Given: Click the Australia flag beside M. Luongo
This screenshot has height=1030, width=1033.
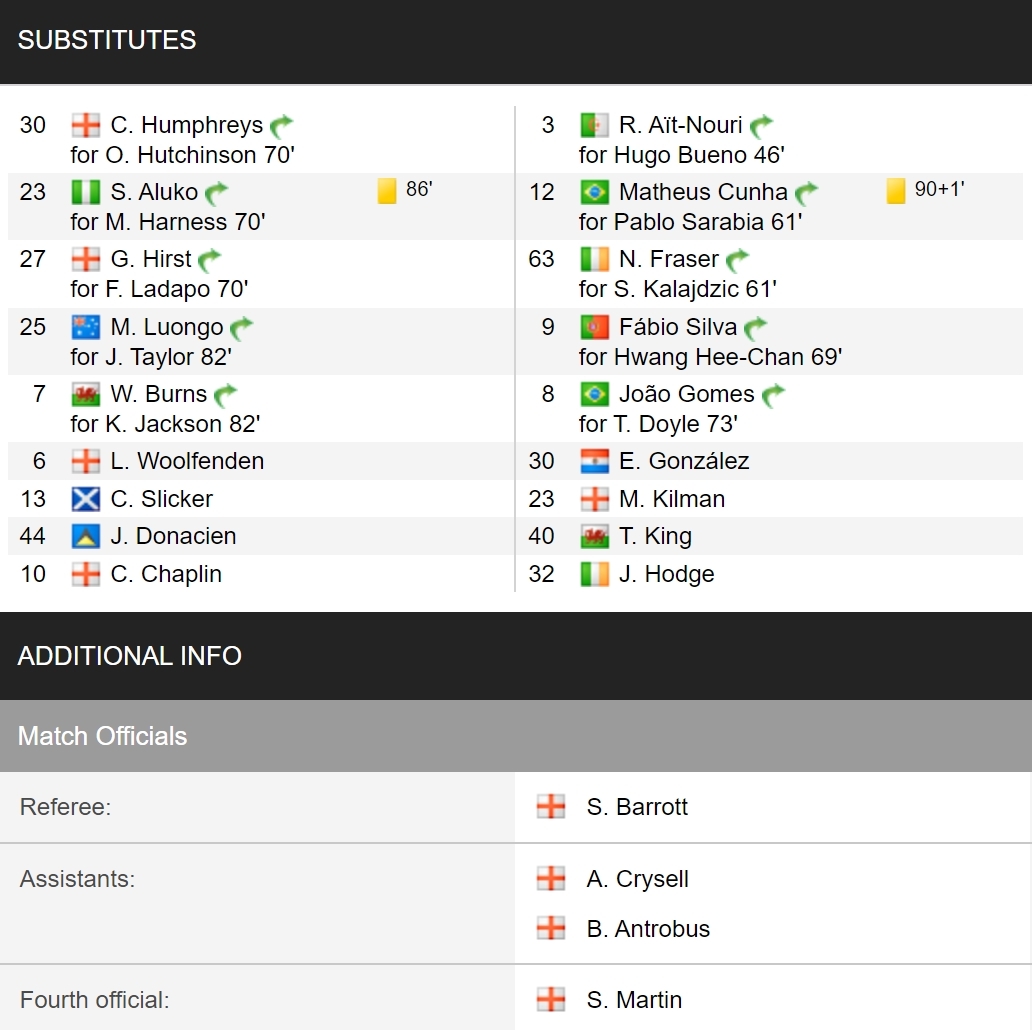Looking at the screenshot, I should click(x=86, y=327).
